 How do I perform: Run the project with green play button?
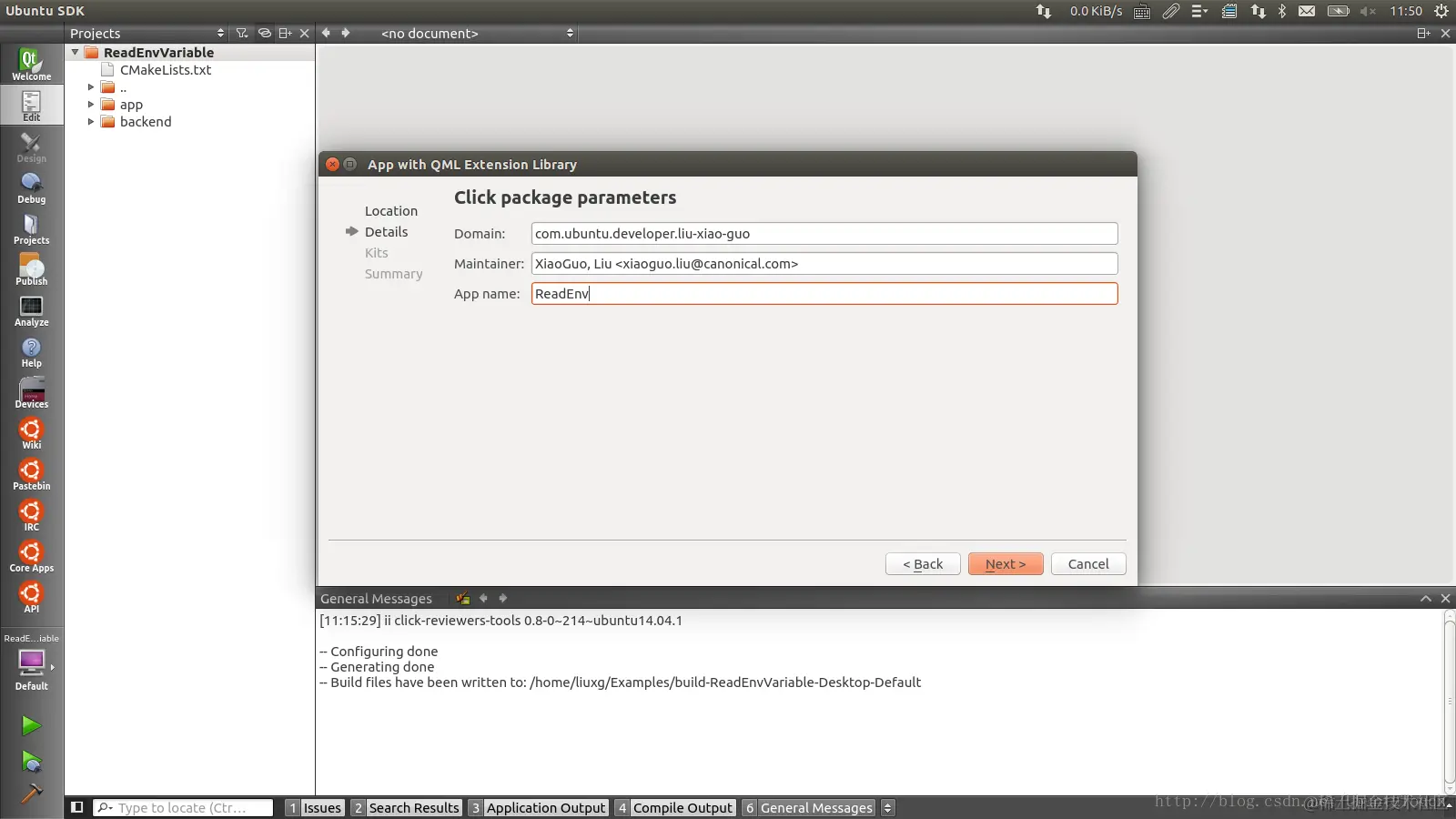coord(31,725)
